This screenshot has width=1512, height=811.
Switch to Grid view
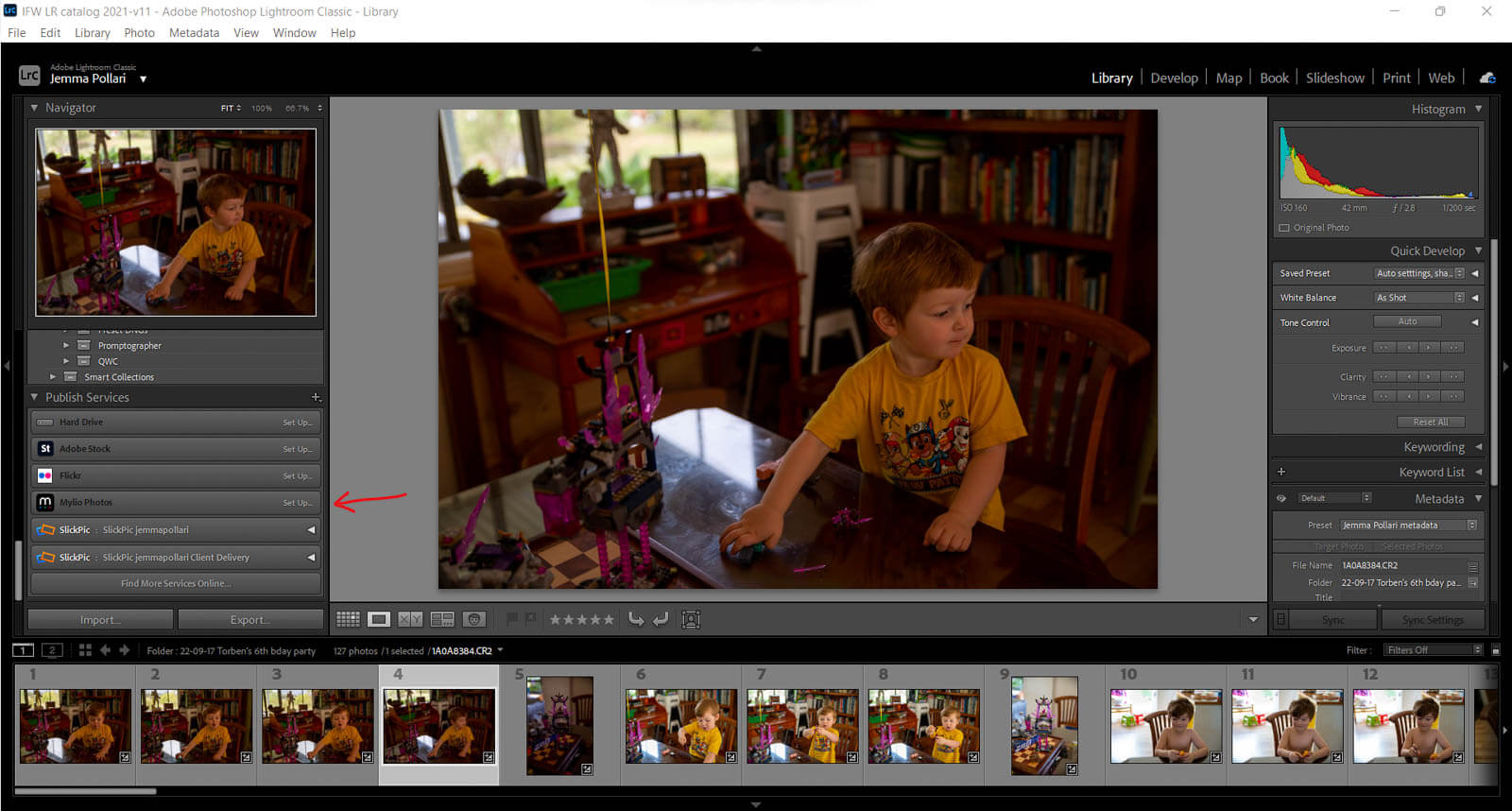[348, 619]
